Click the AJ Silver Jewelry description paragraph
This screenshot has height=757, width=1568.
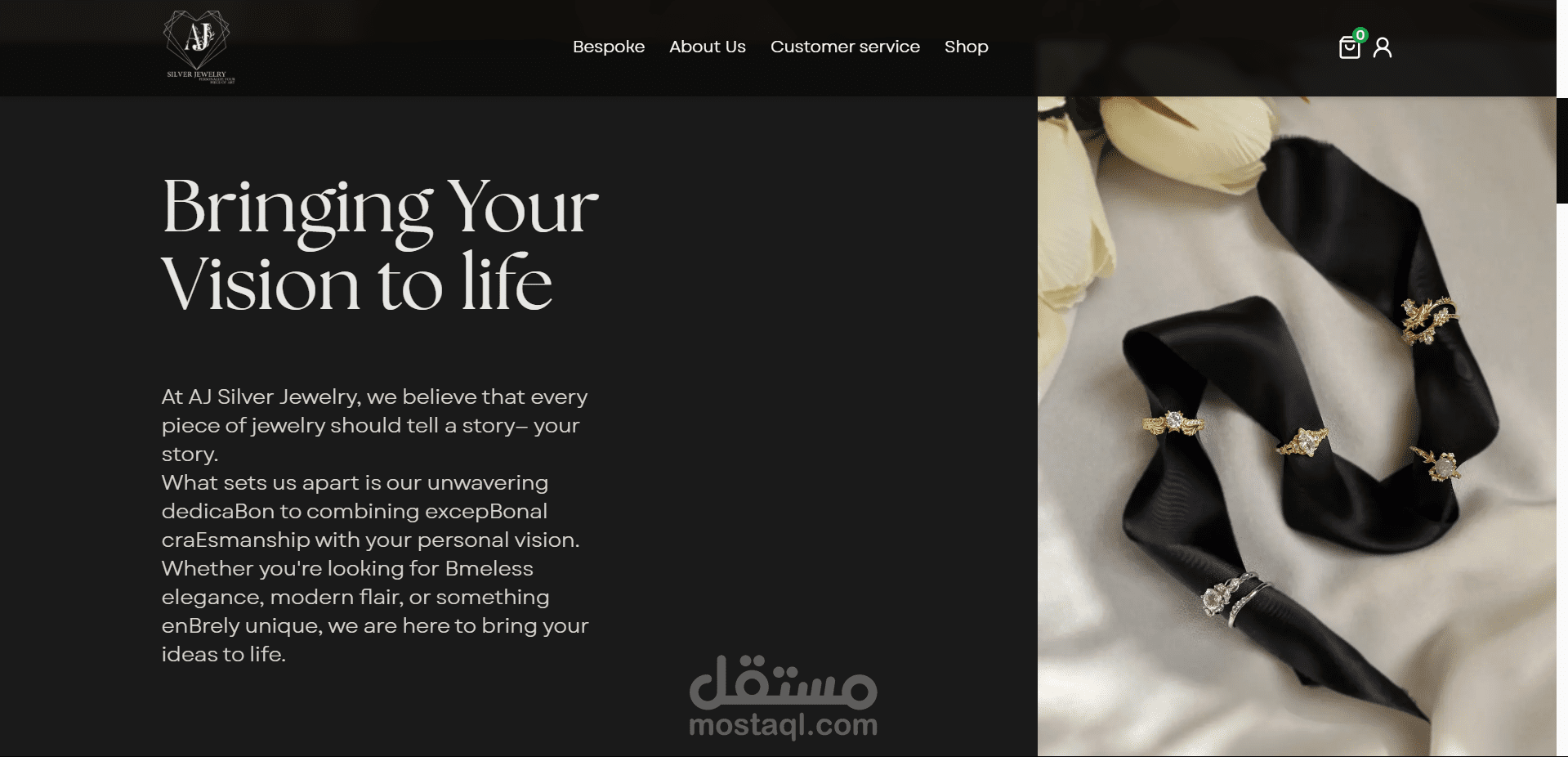click(375, 526)
